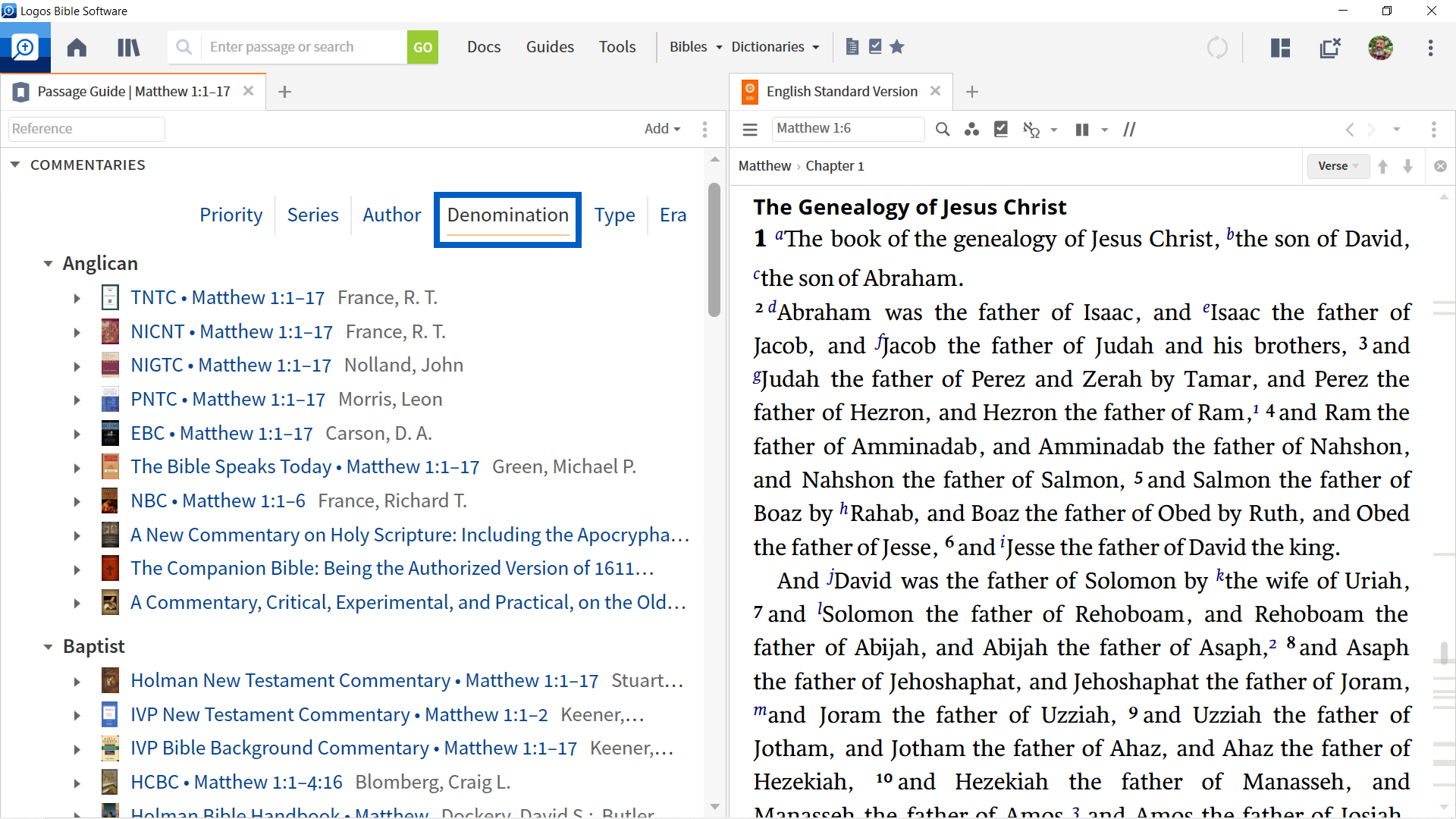Open the visual filters dots icon
The width and height of the screenshot is (1456, 819).
pyautogui.click(x=971, y=130)
